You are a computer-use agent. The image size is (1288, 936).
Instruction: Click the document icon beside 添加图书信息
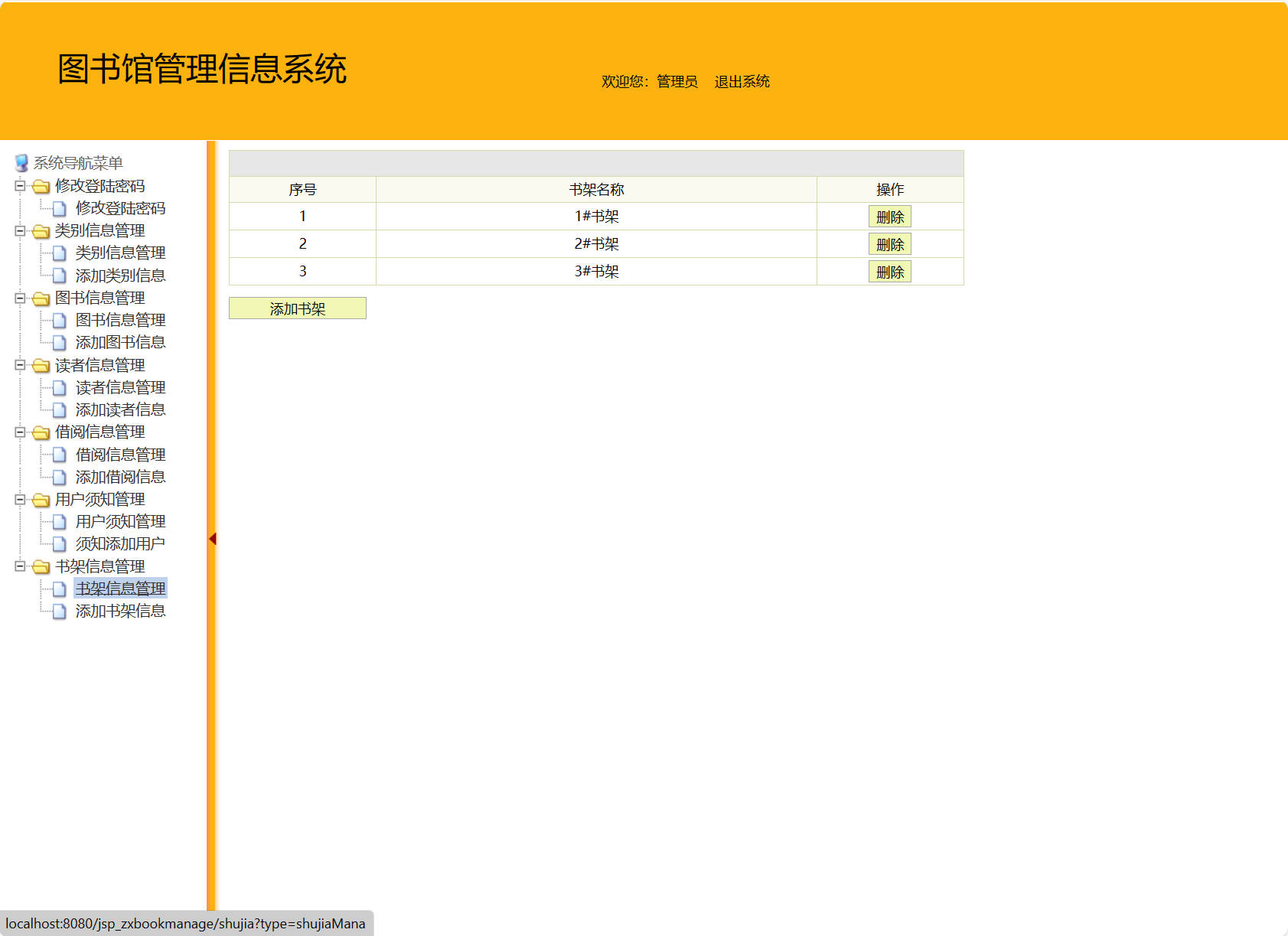click(x=60, y=342)
